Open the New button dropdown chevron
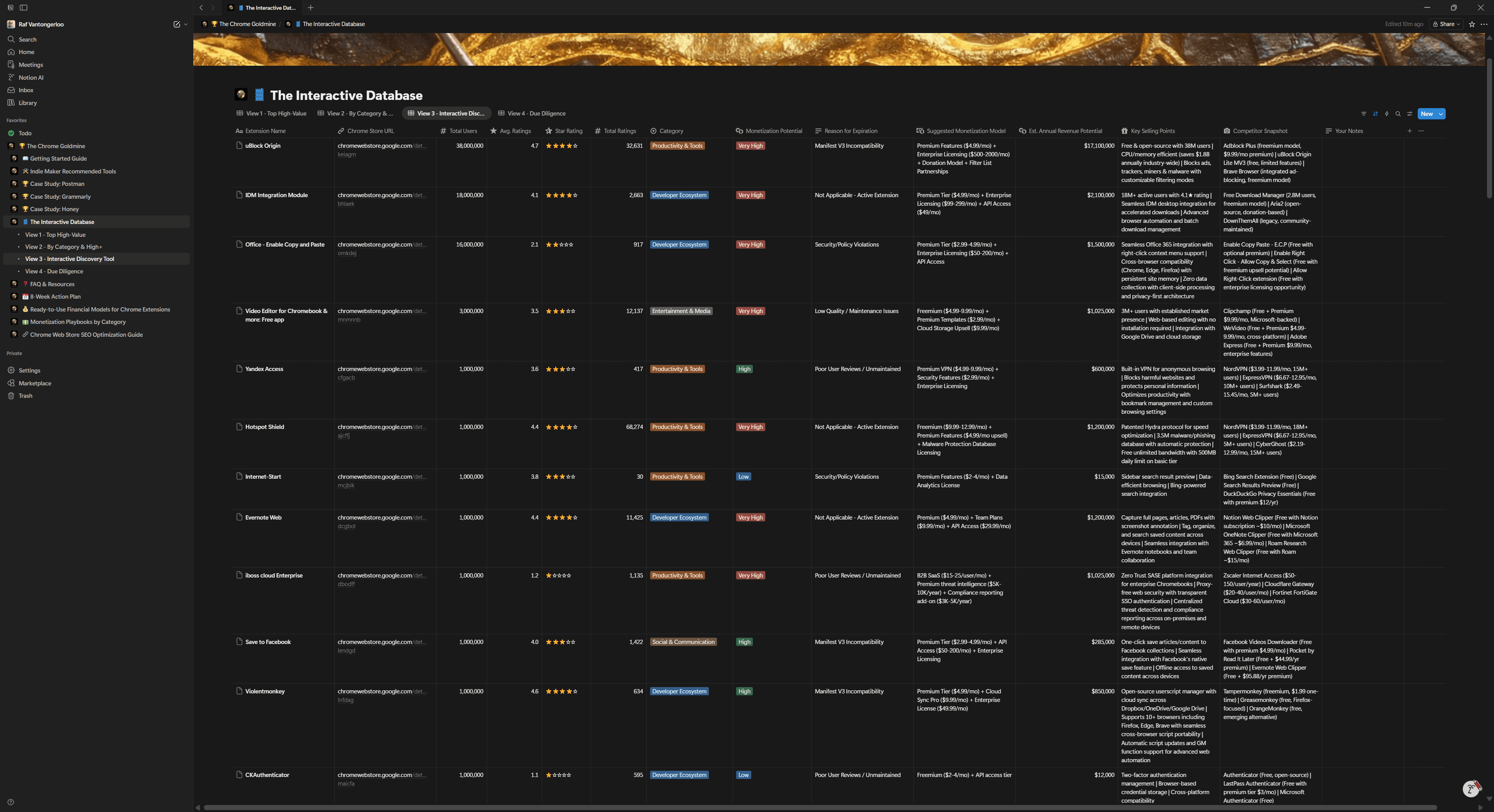Image resolution: width=1494 pixels, height=812 pixels. click(x=1441, y=114)
